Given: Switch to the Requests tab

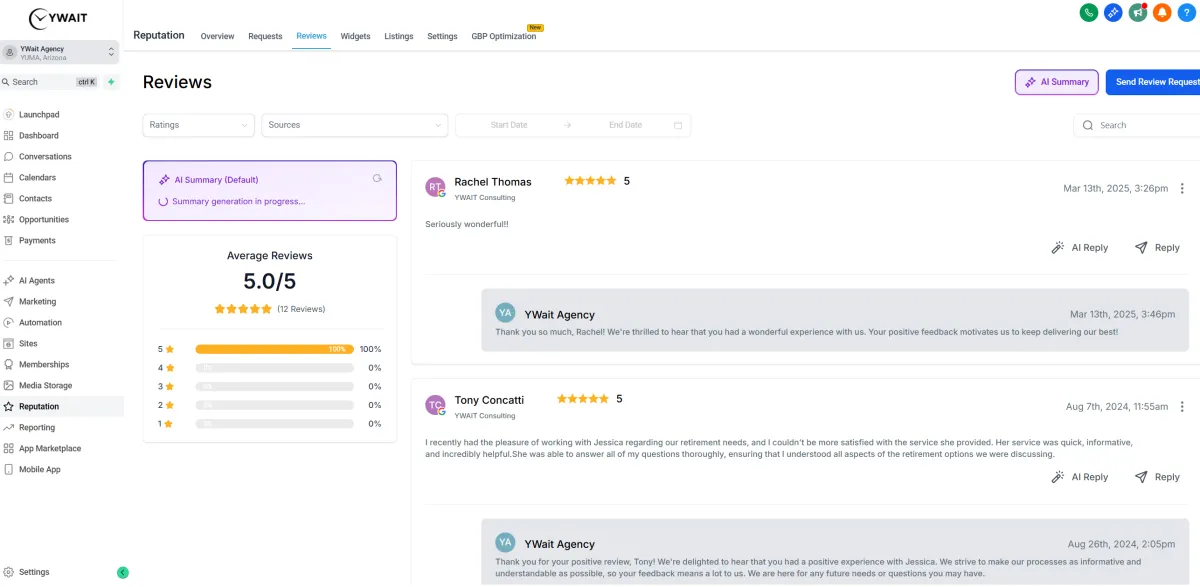Looking at the screenshot, I should click(x=265, y=36).
